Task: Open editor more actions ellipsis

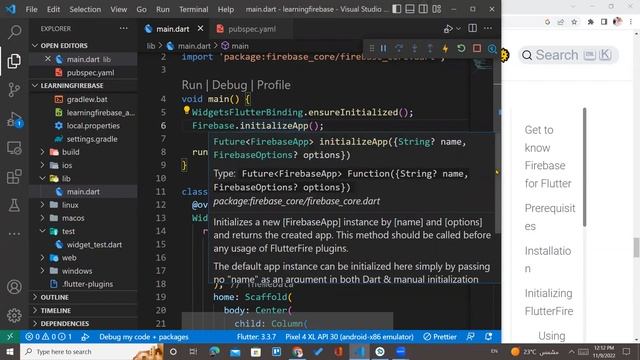Action: (x=488, y=28)
